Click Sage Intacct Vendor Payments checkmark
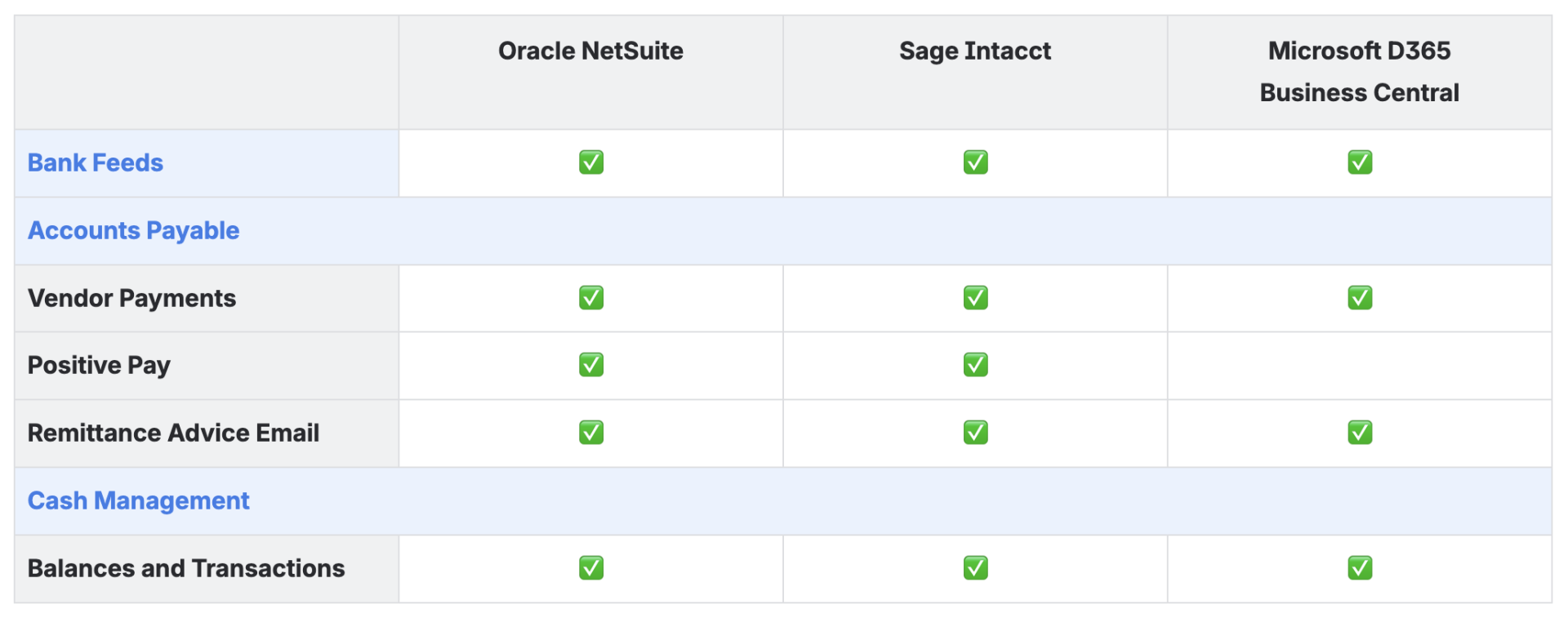 [x=975, y=298]
